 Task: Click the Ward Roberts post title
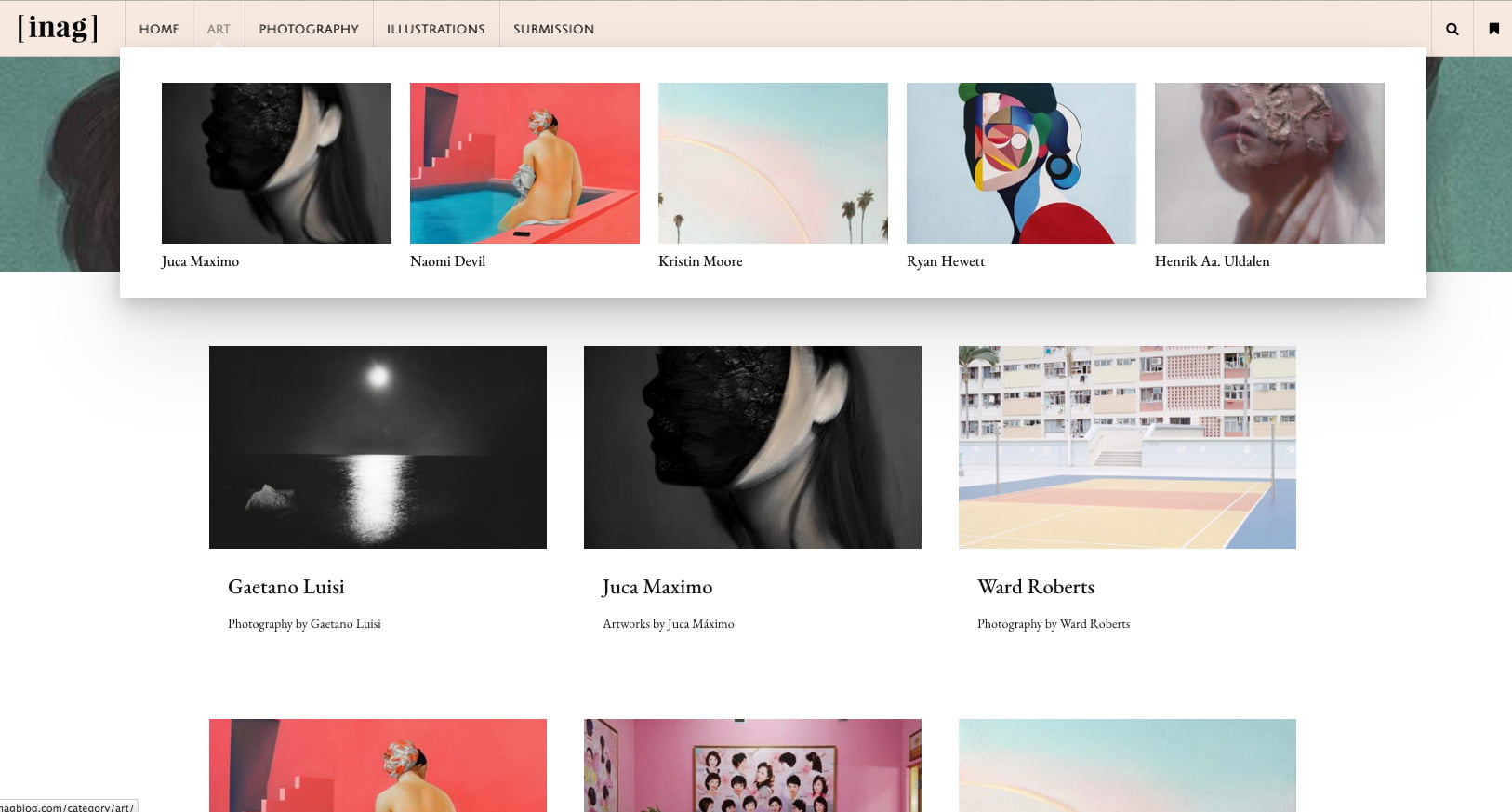[1035, 587]
